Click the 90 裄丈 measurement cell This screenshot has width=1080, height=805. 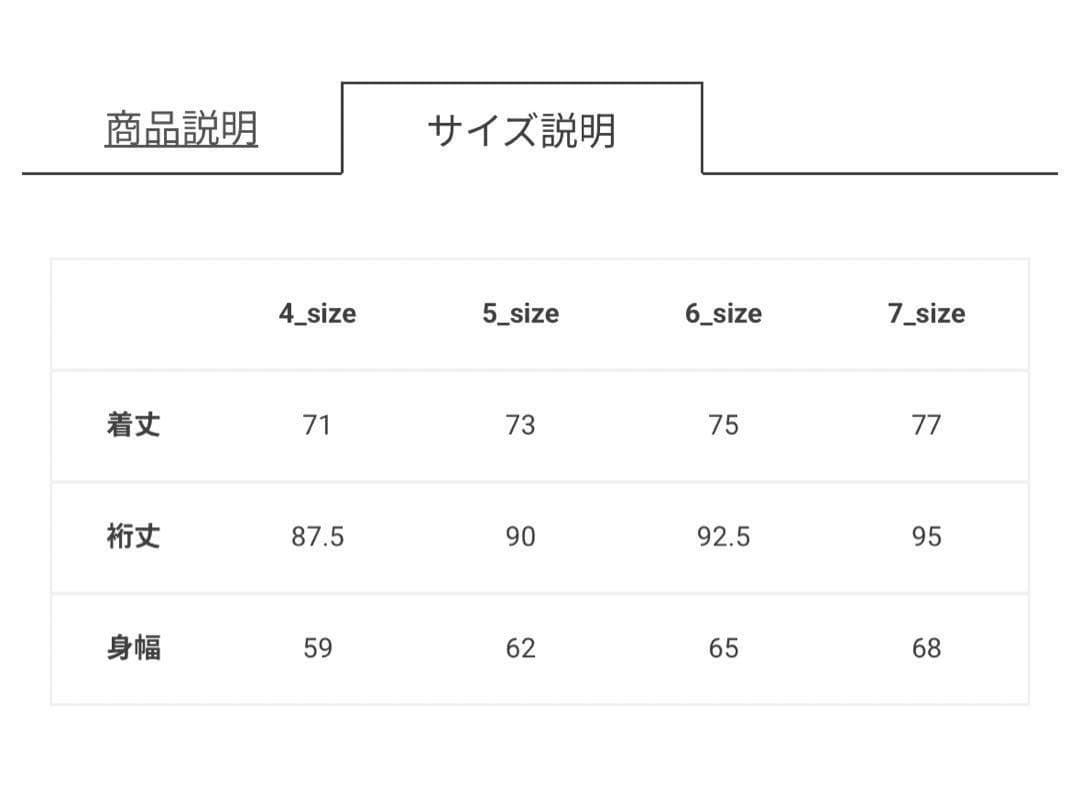coord(520,537)
